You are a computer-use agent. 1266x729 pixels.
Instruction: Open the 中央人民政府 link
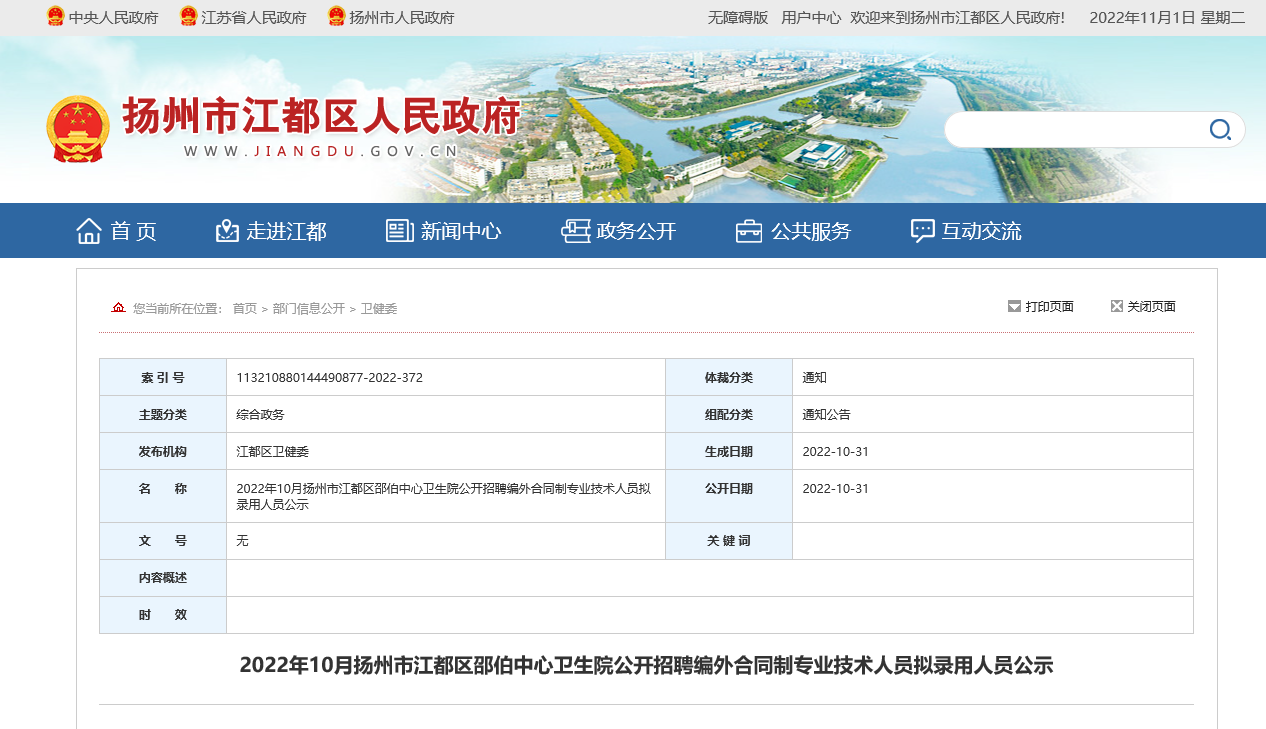[x=113, y=18]
